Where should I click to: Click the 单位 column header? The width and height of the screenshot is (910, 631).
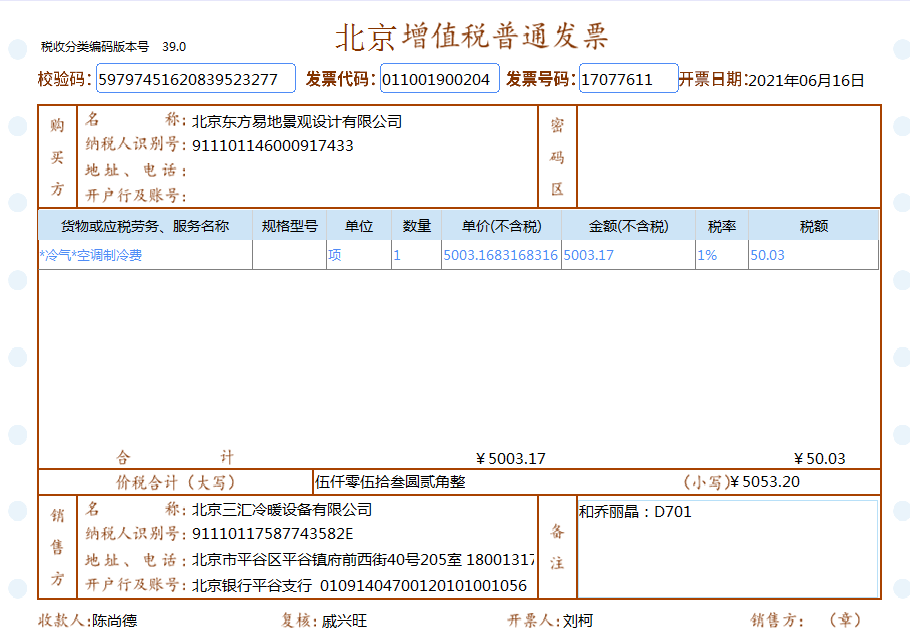[x=359, y=226]
